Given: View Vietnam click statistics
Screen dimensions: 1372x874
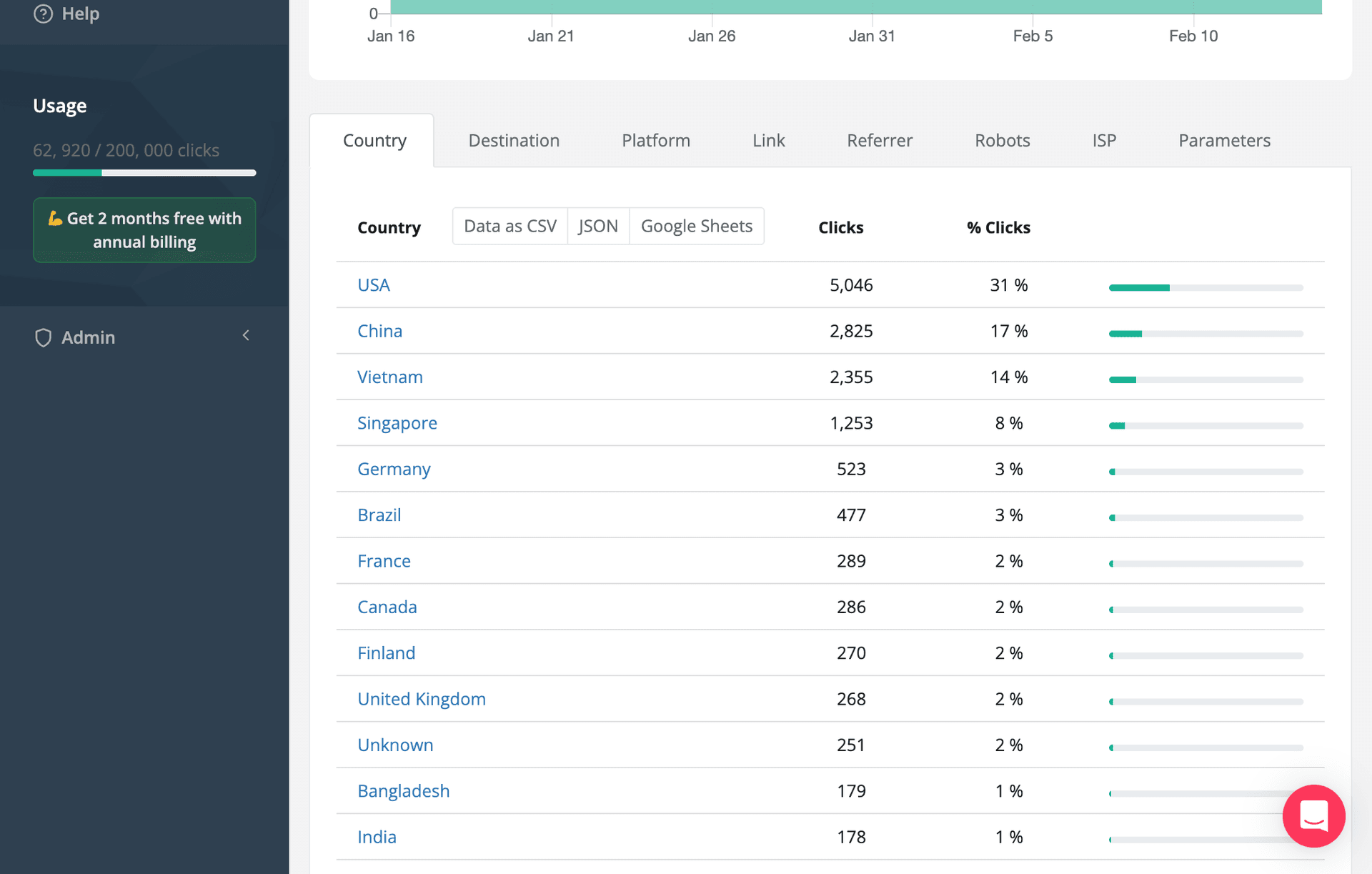Looking at the screenshot, I should [x=390, y=377].
